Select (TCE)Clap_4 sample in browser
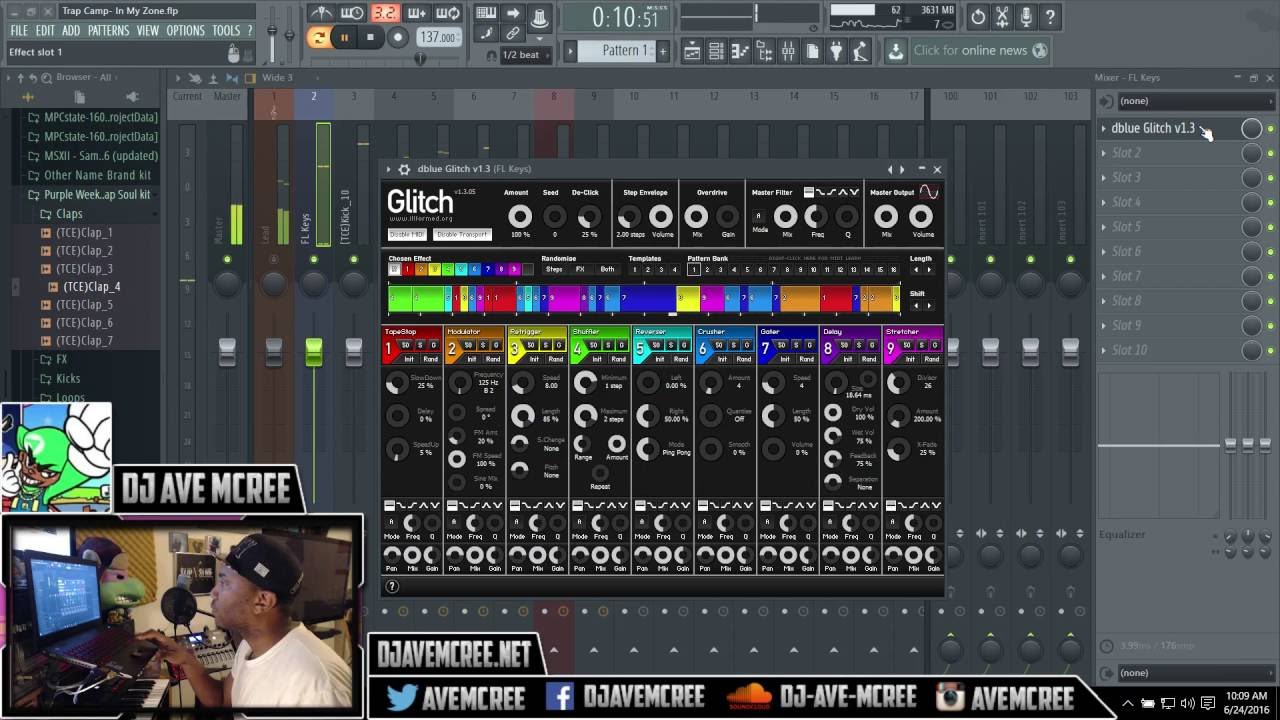 [91, 287]
